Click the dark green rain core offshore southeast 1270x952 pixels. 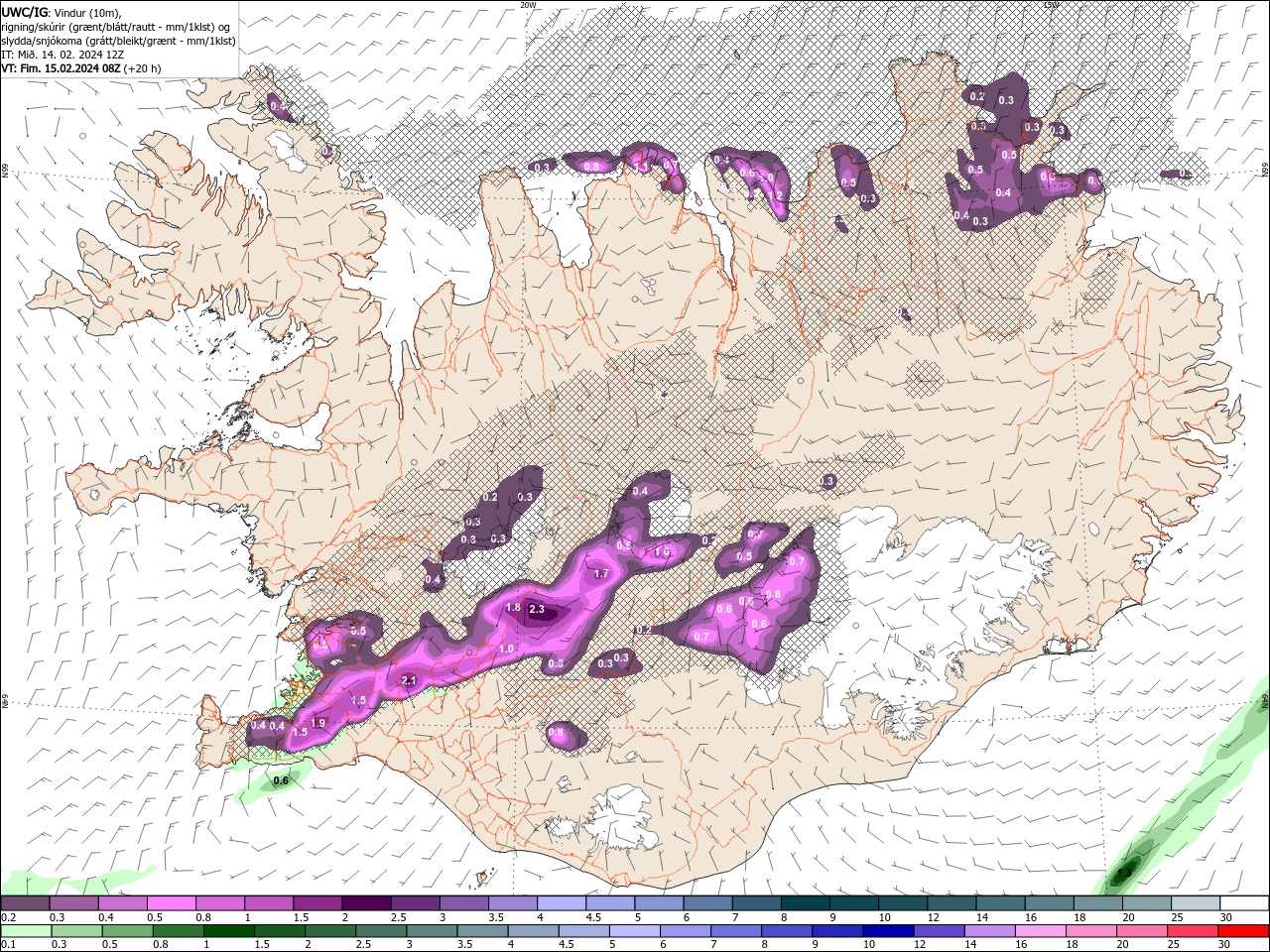coord(1125,873)
